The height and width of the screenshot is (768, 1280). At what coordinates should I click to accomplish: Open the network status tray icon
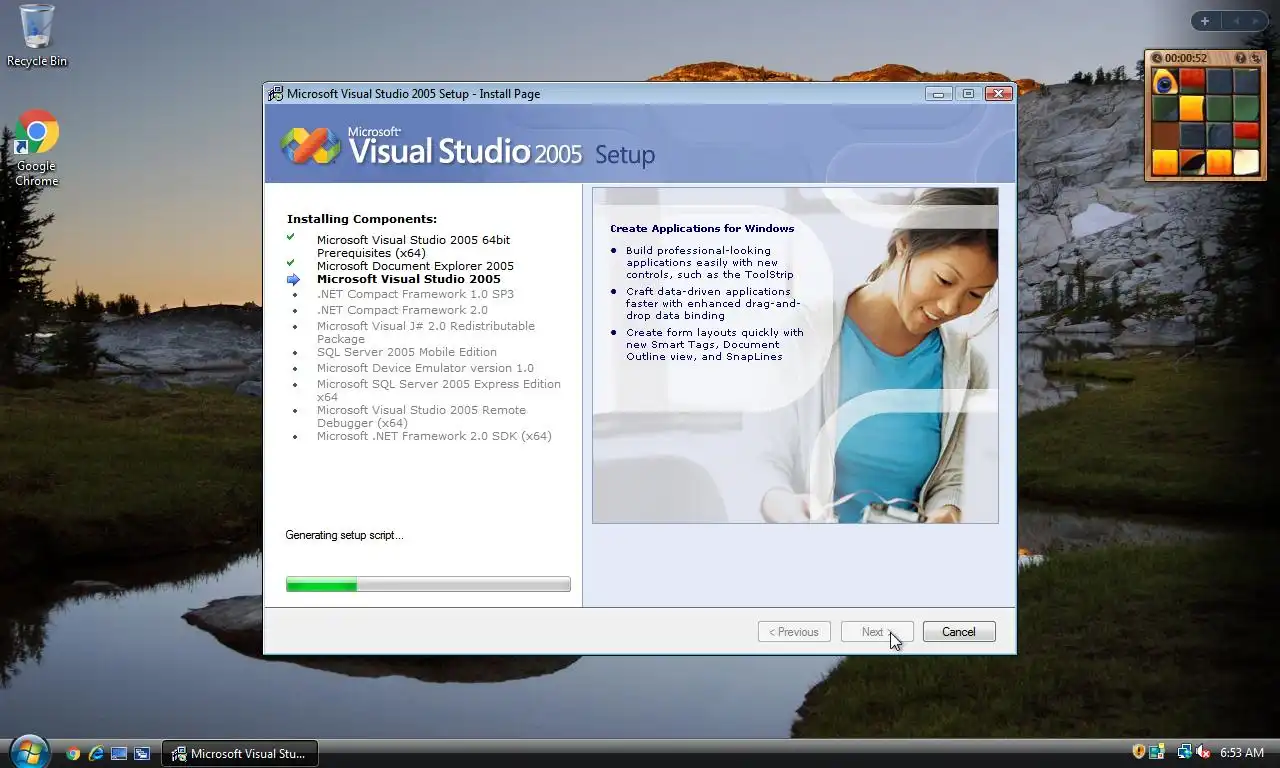(1184, 752)
